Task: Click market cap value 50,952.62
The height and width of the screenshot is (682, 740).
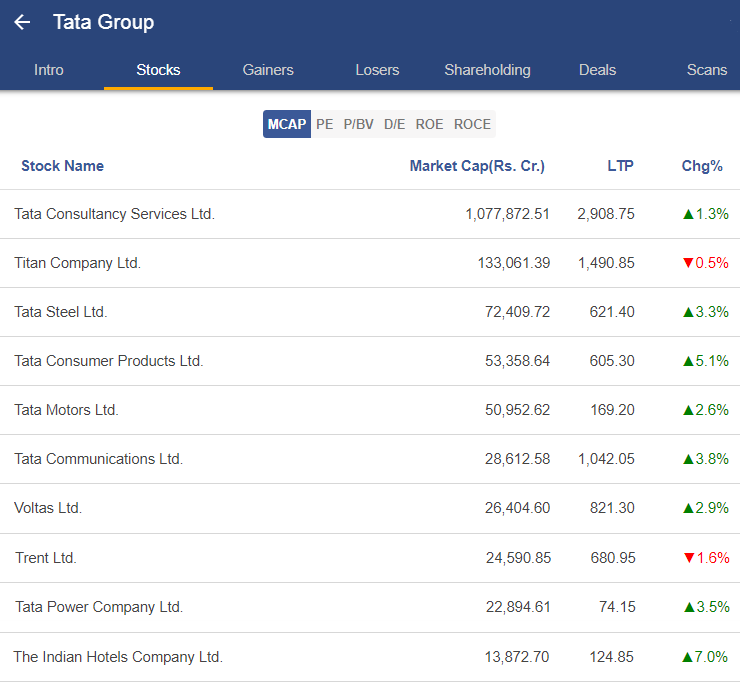Action: 517,410
